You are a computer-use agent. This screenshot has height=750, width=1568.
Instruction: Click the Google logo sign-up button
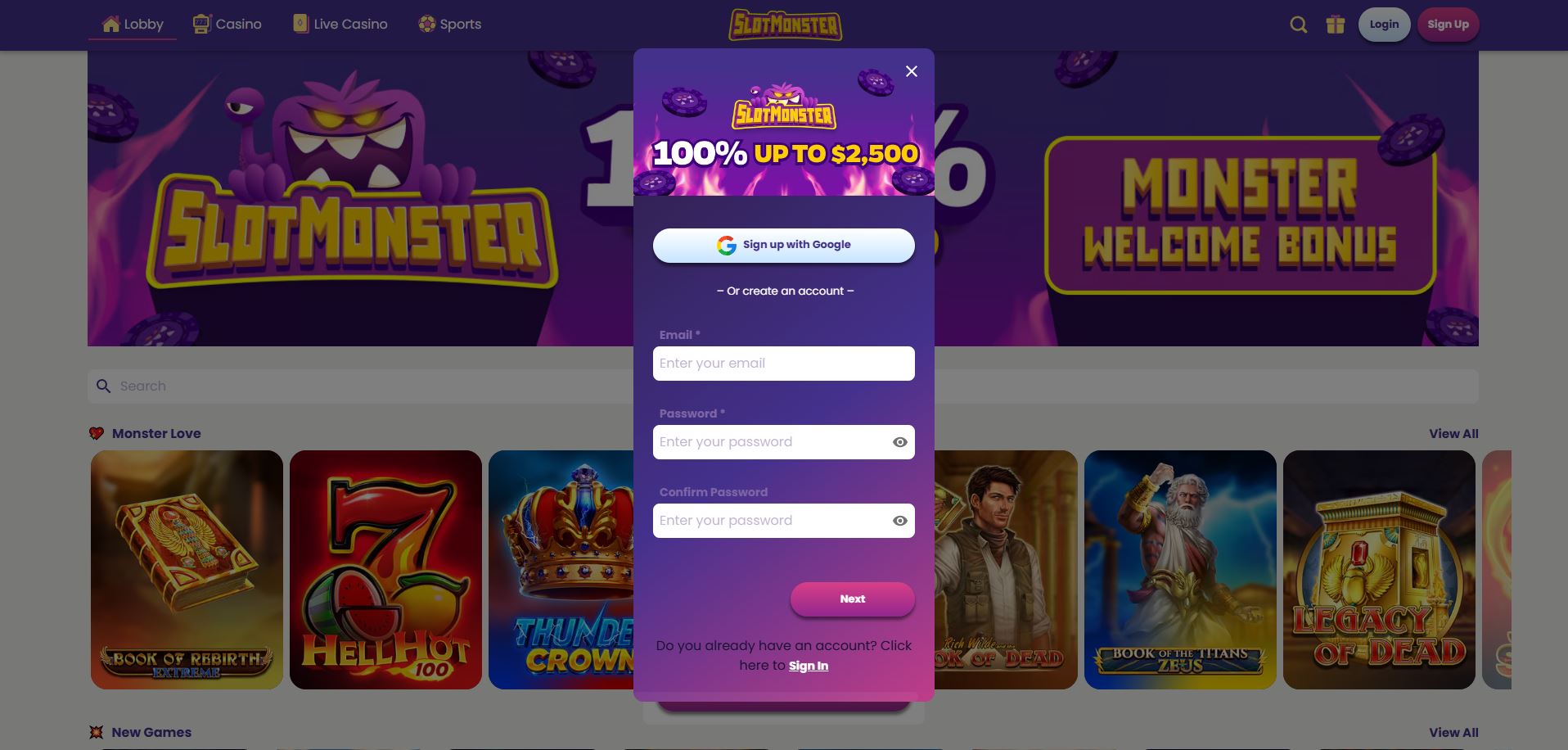click(784, 245)
